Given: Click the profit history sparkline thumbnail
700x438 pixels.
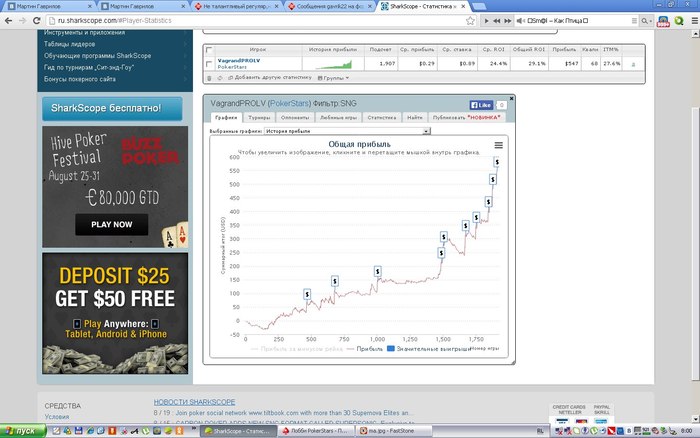Looking at the screenshot, I should click(333, 64).
